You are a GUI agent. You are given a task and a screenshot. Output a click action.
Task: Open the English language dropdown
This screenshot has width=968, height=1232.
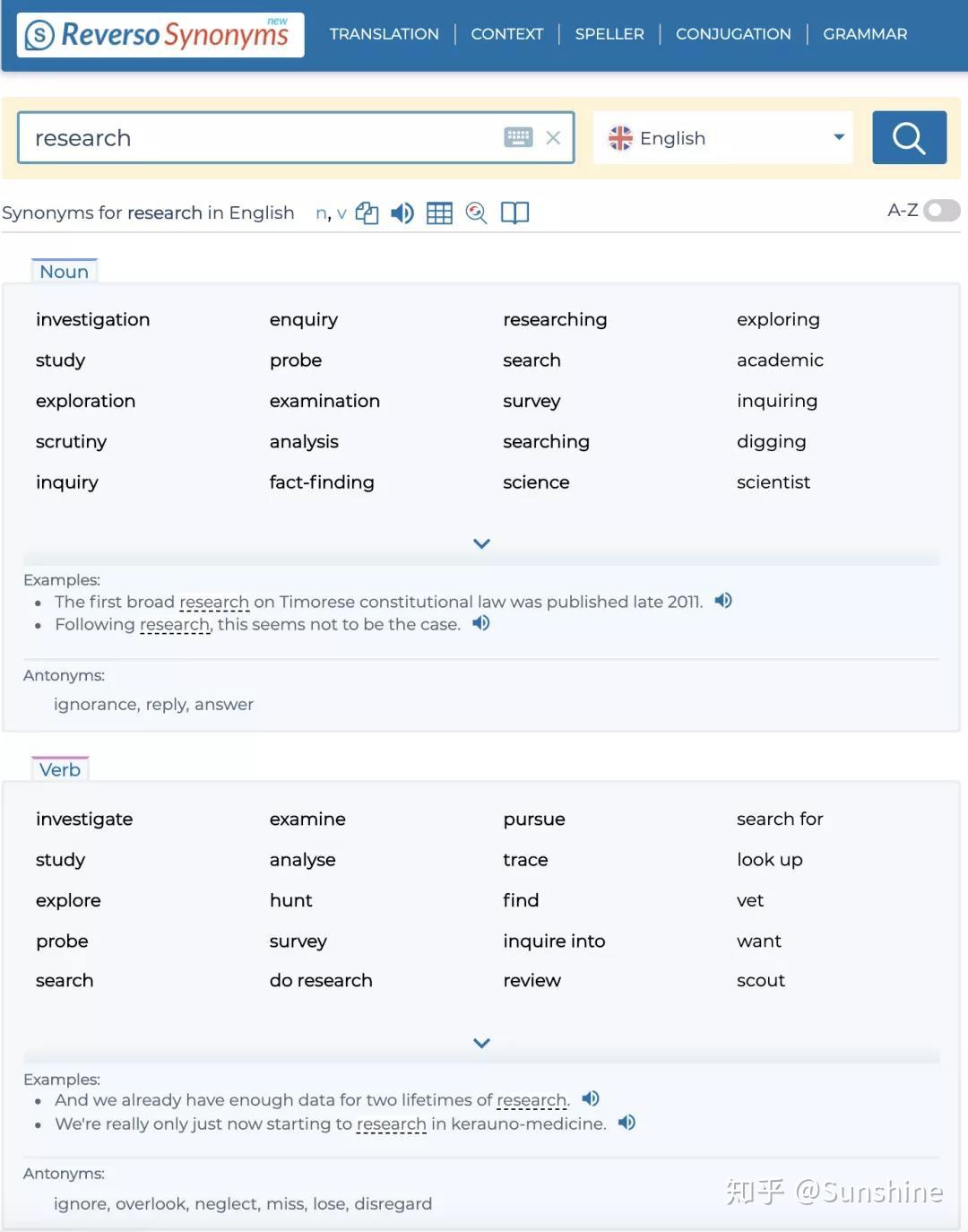tap(722, 137)
